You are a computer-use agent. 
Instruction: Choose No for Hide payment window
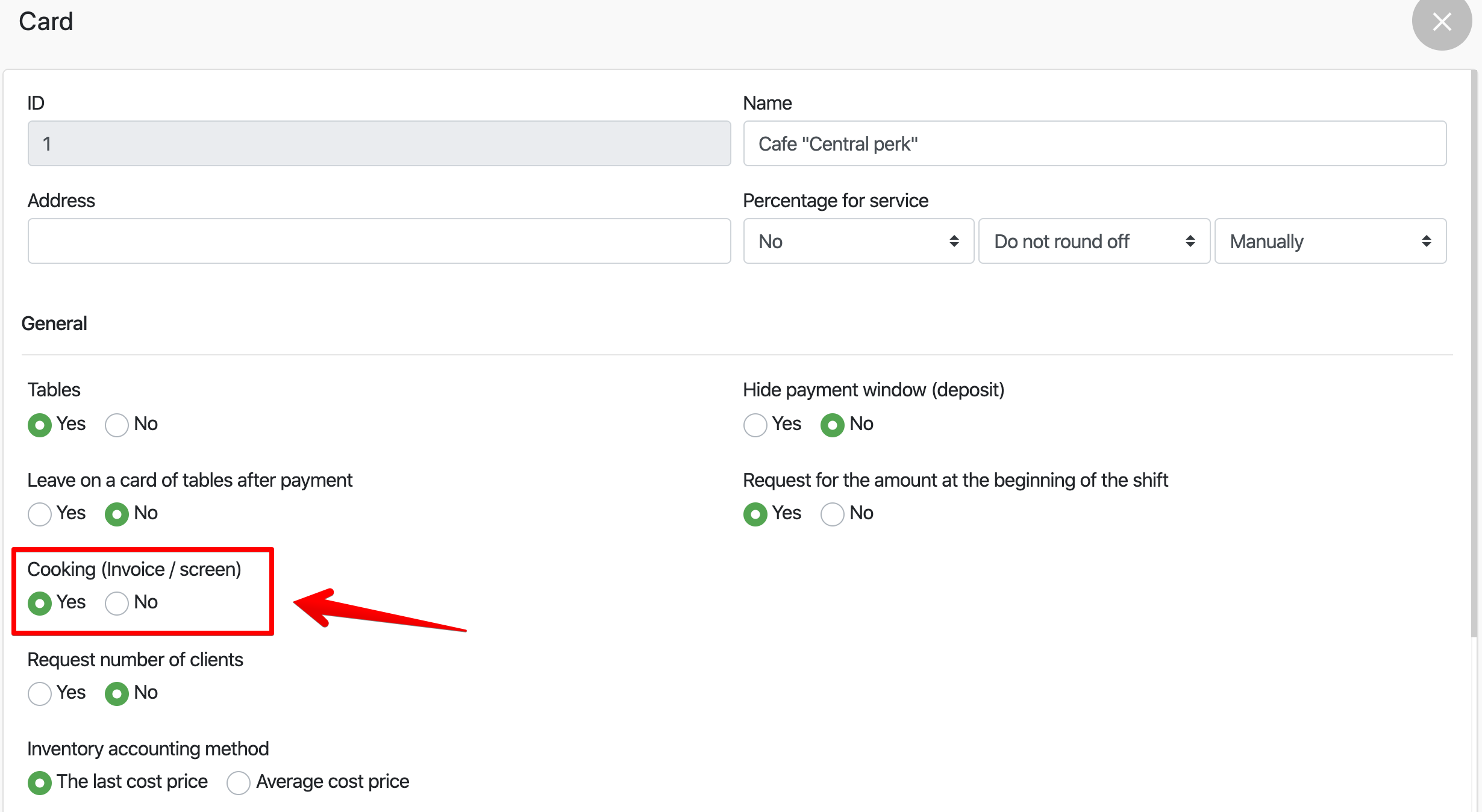832,425
